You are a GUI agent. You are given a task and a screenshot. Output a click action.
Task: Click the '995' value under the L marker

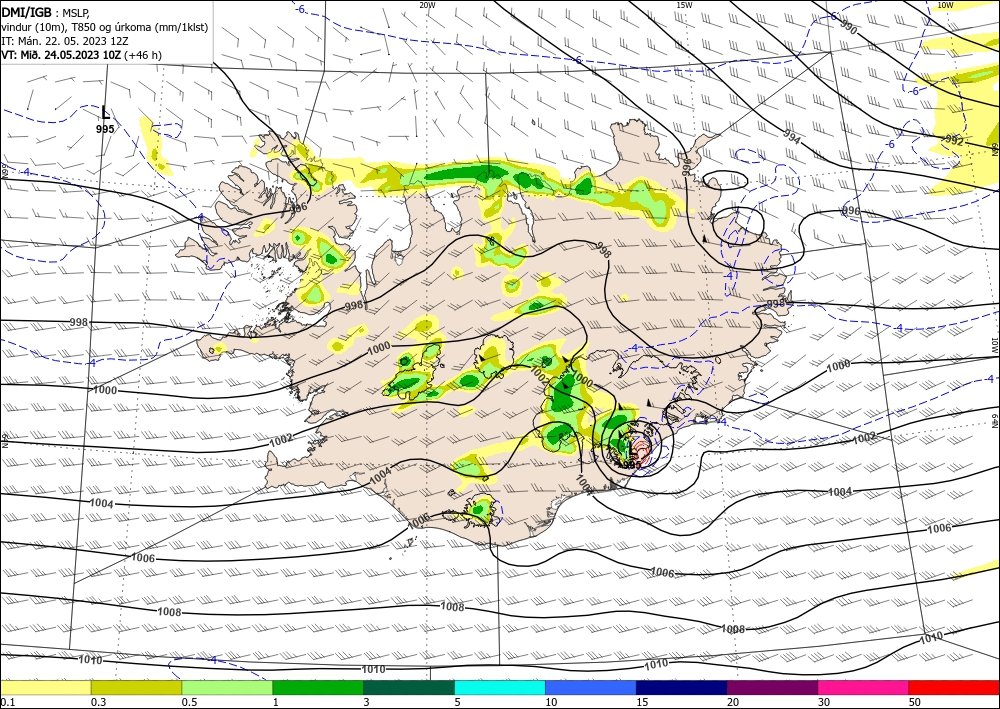pos(105,129)
